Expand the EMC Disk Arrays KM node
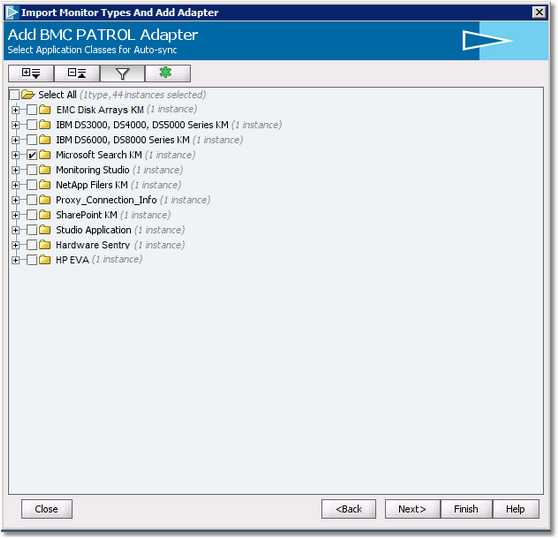 click(15, 110)
